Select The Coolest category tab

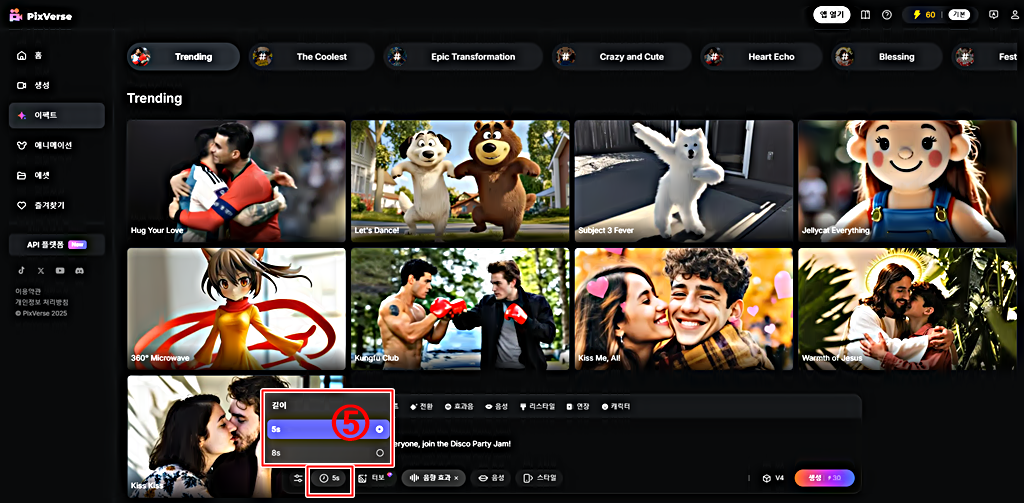[312, 57]
